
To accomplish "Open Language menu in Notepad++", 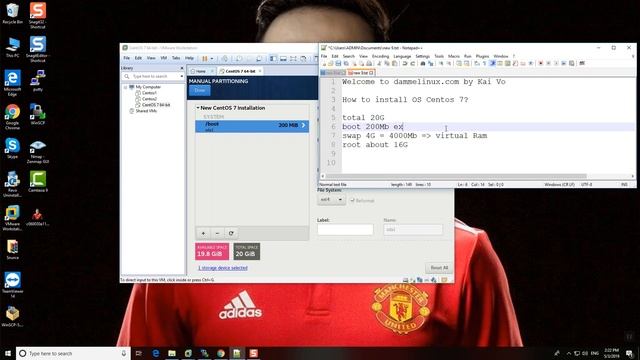I will [x=402, y=56].
